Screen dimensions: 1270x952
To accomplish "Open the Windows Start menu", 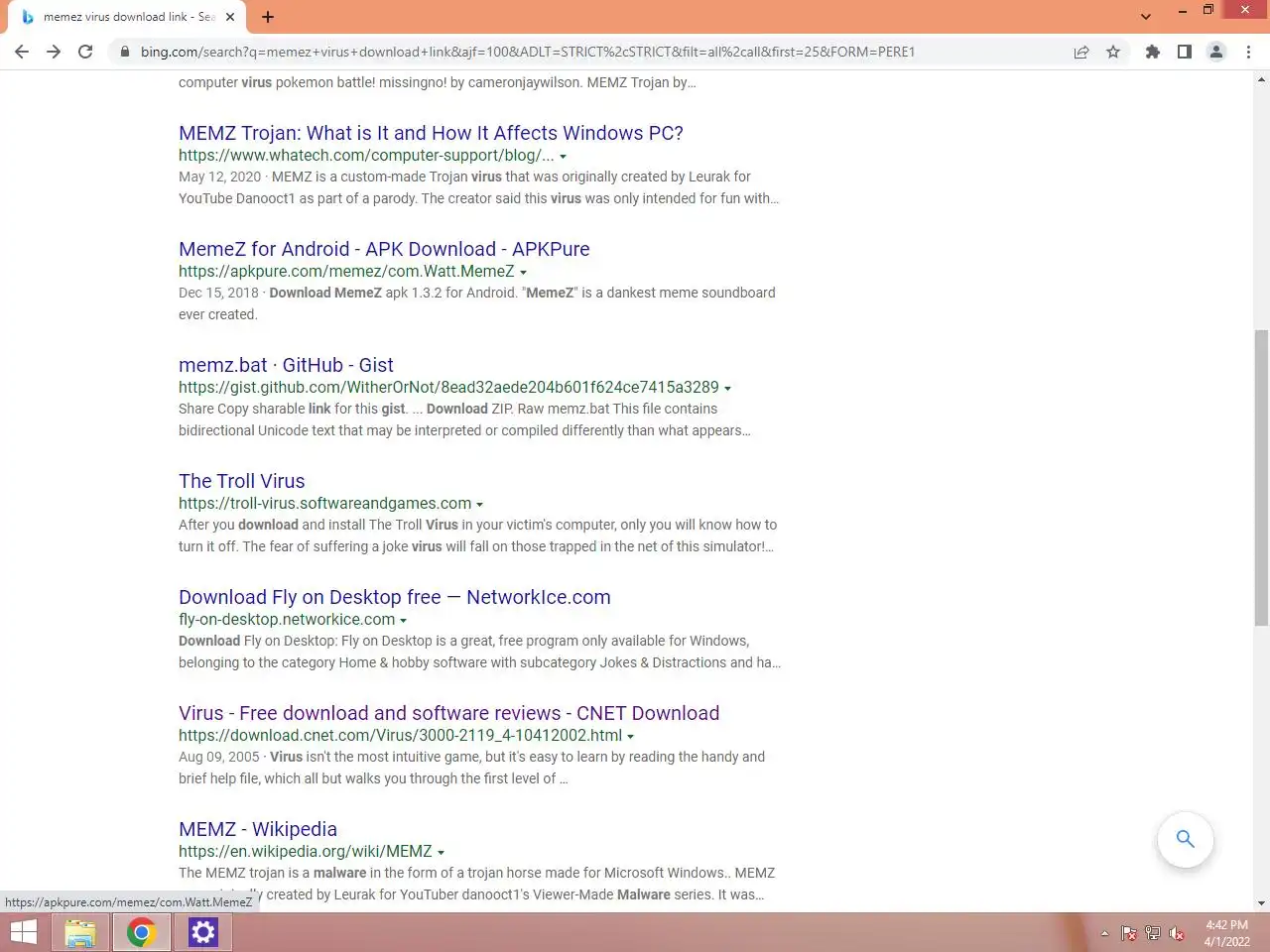I will click(x=24, y=932).
